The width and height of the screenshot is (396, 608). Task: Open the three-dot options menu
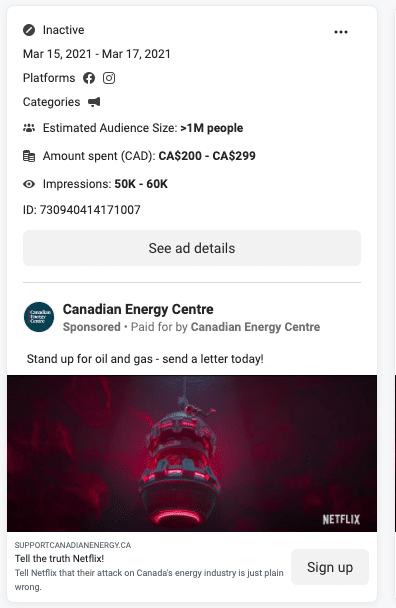point(341,32)
